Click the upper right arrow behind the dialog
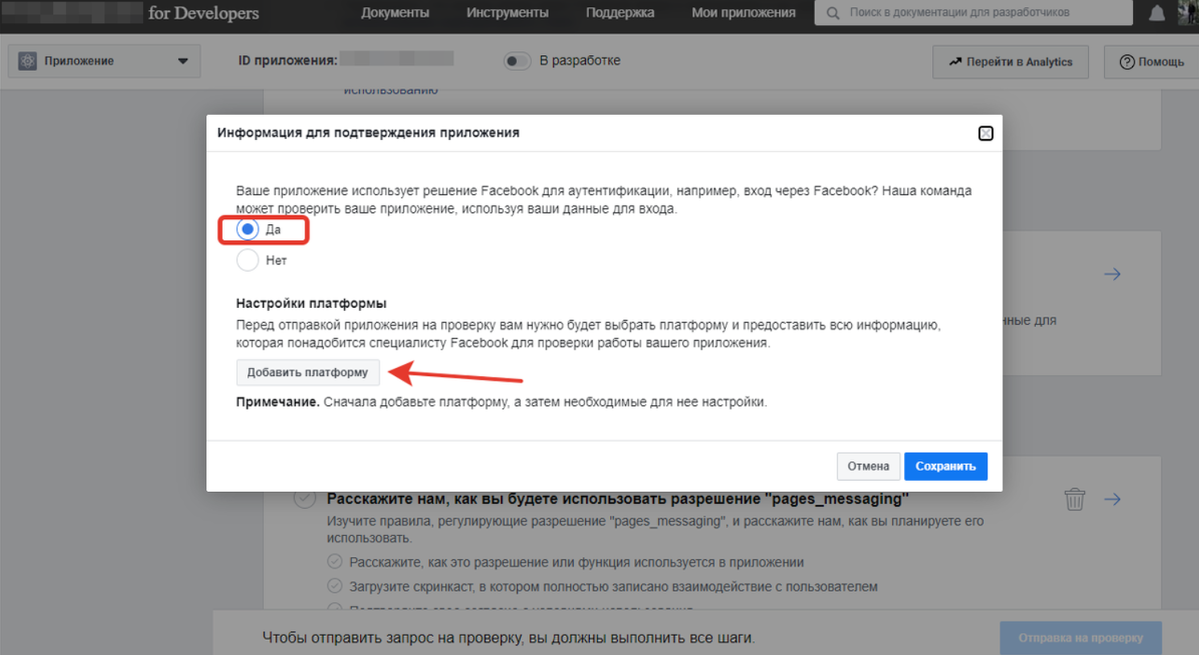Image resolution: width=1199 pixels, height=655 pixels. point(1112,274)
